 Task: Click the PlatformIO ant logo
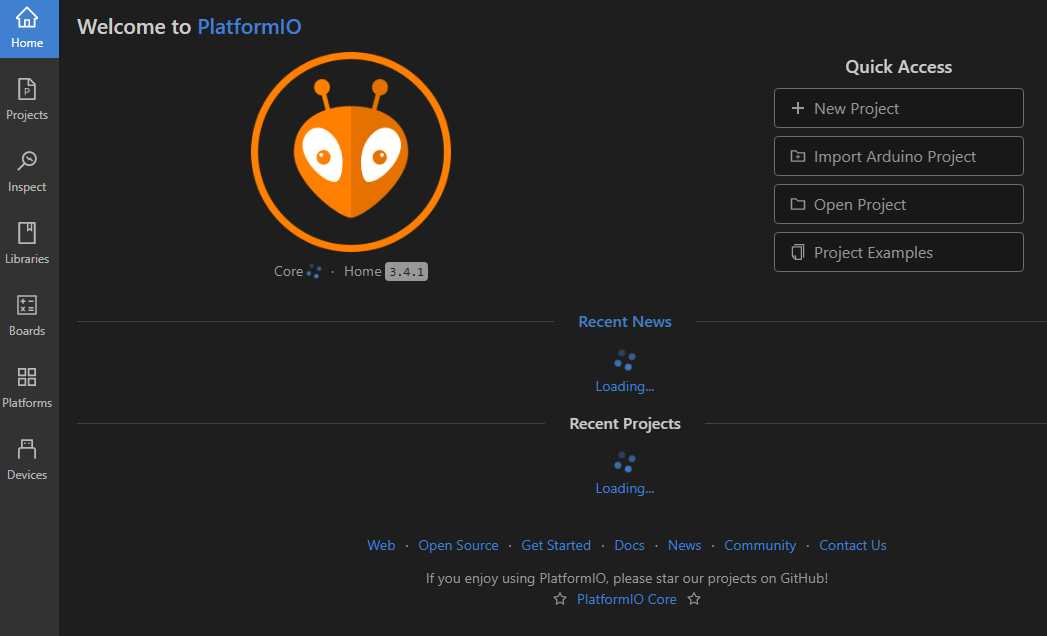(x=351, y=150)
